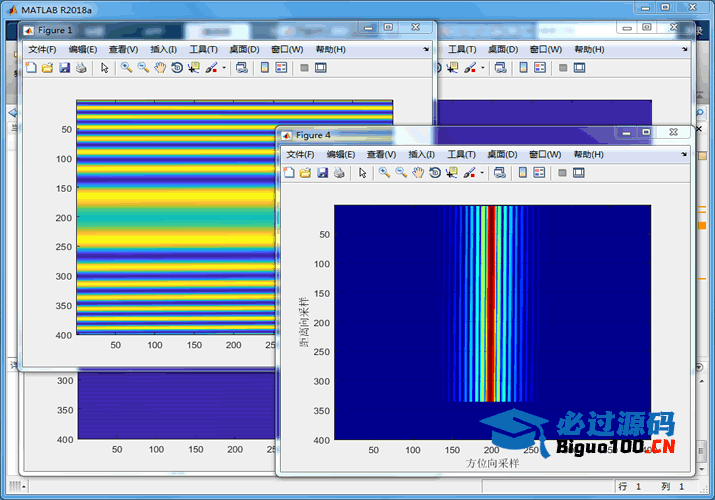Open 查看(V) menu in Figure 4
The height and width of the screenshot is (500, 715).
[381, 155]
